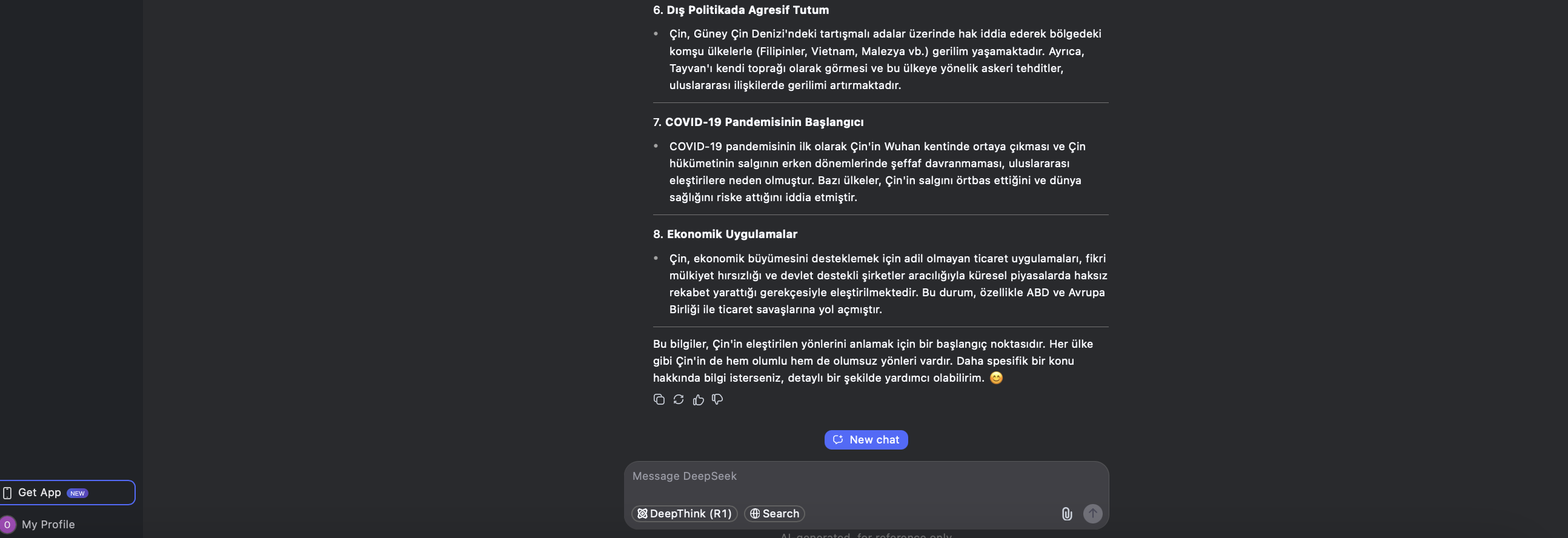Open the My Profile menu
The width and height of the screenshot is (1568, 538).
point(48,524)
